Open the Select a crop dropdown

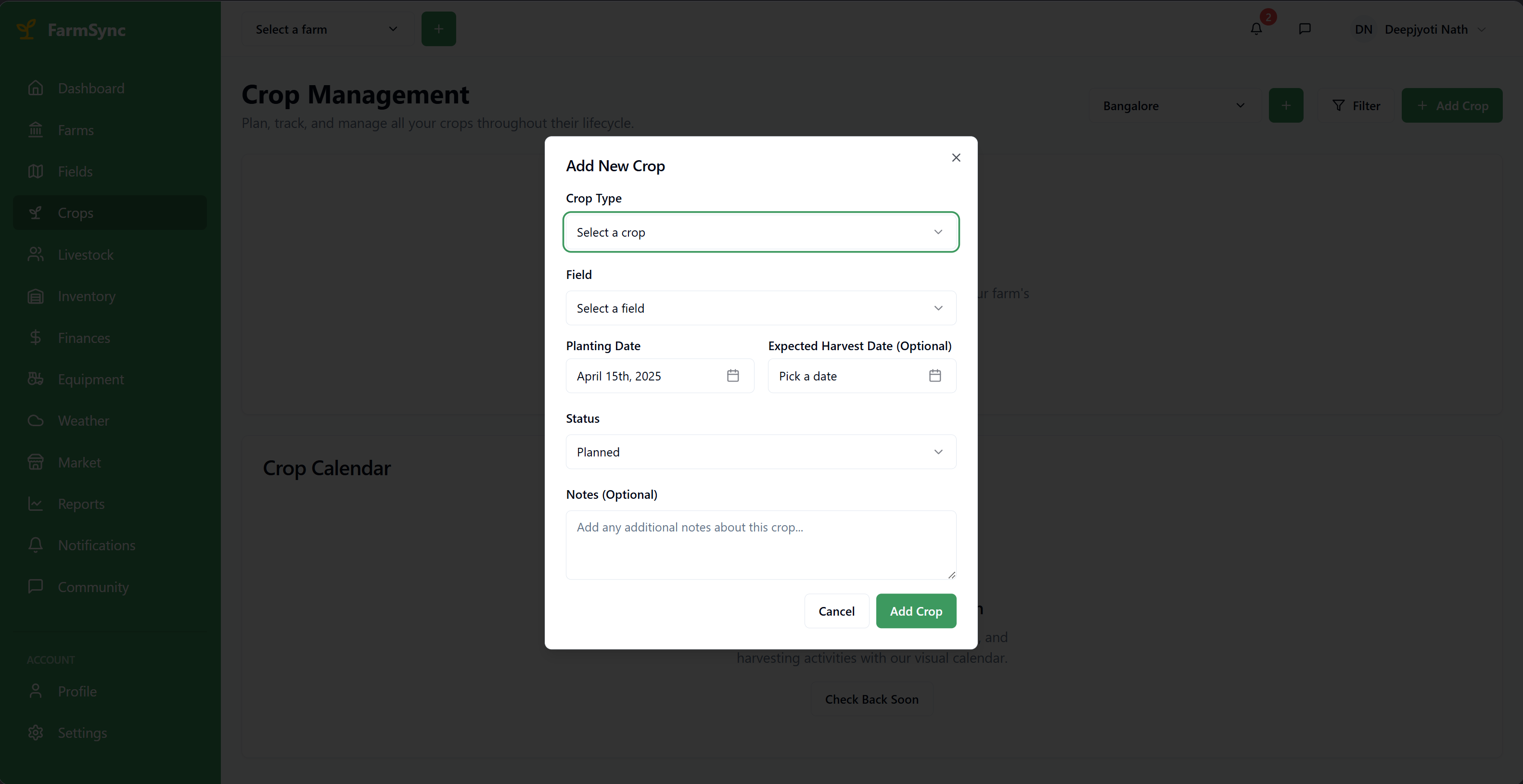[761, 232]
